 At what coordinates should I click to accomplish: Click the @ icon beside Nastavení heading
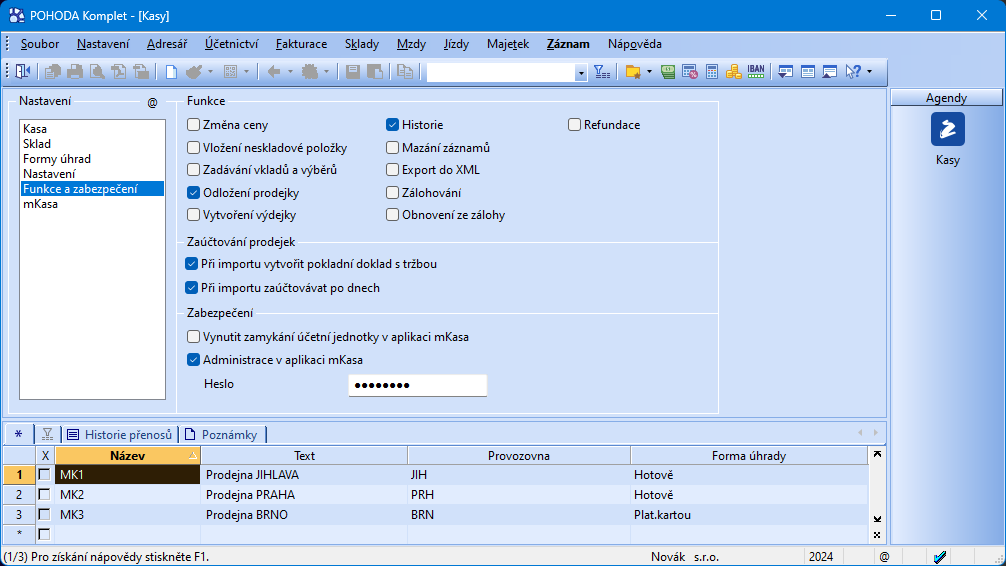click(x=152, y=103)
